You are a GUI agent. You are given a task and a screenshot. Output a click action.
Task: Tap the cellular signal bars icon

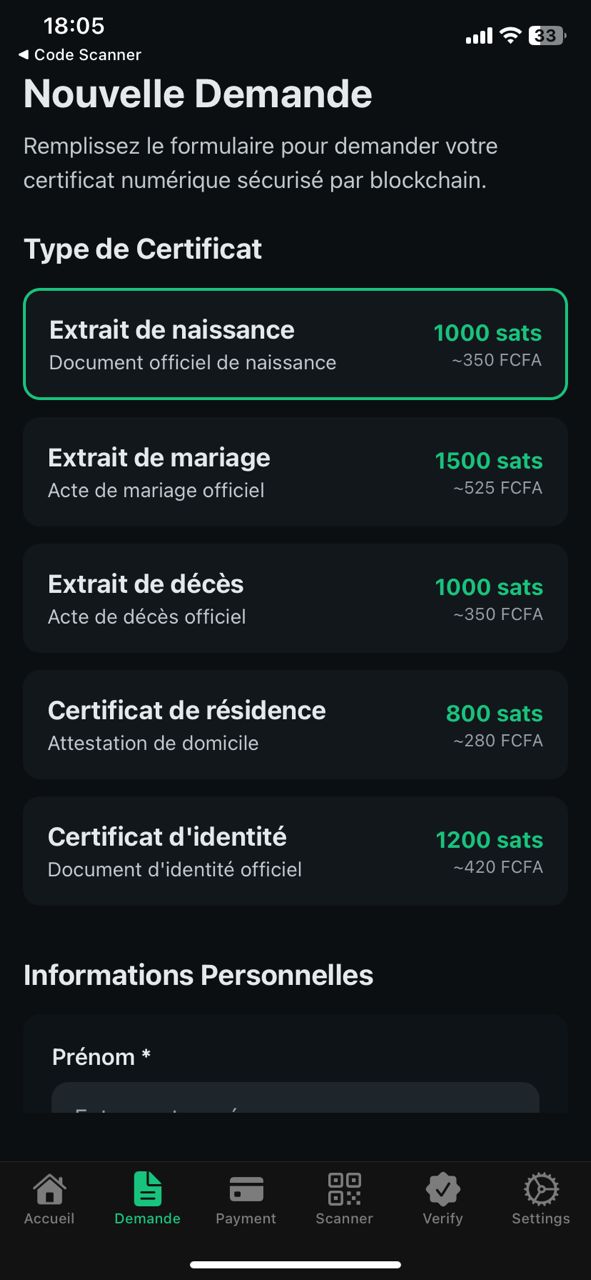[x=479, y=37]
